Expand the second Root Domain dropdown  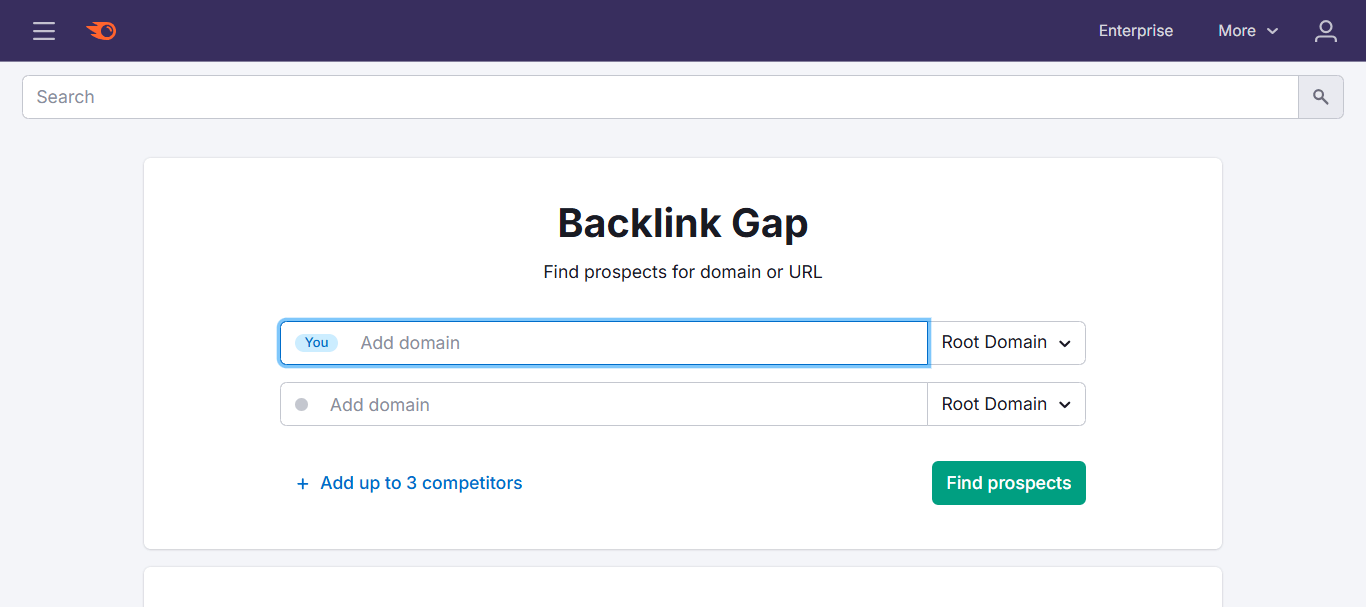tap(1007, 405)
